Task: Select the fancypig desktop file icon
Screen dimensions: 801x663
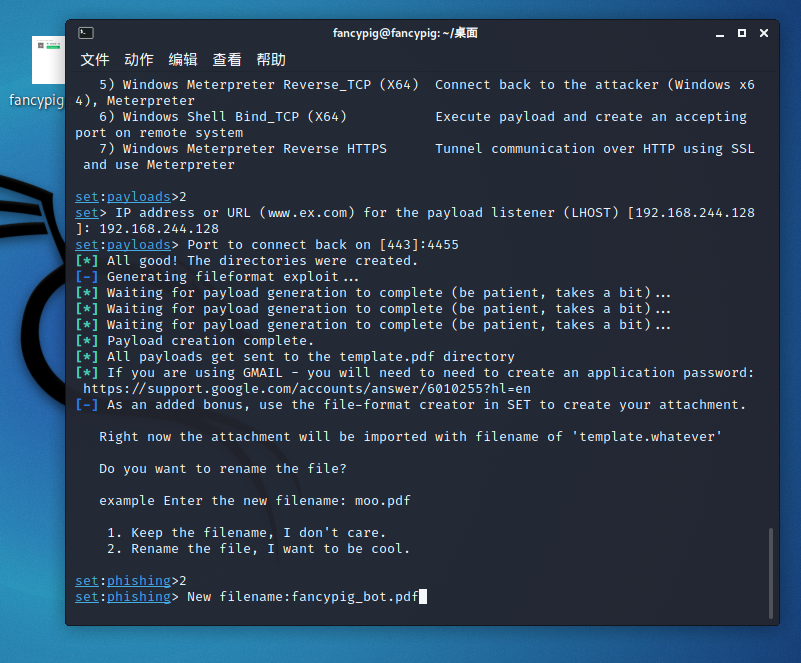Action: click(49, 60)
